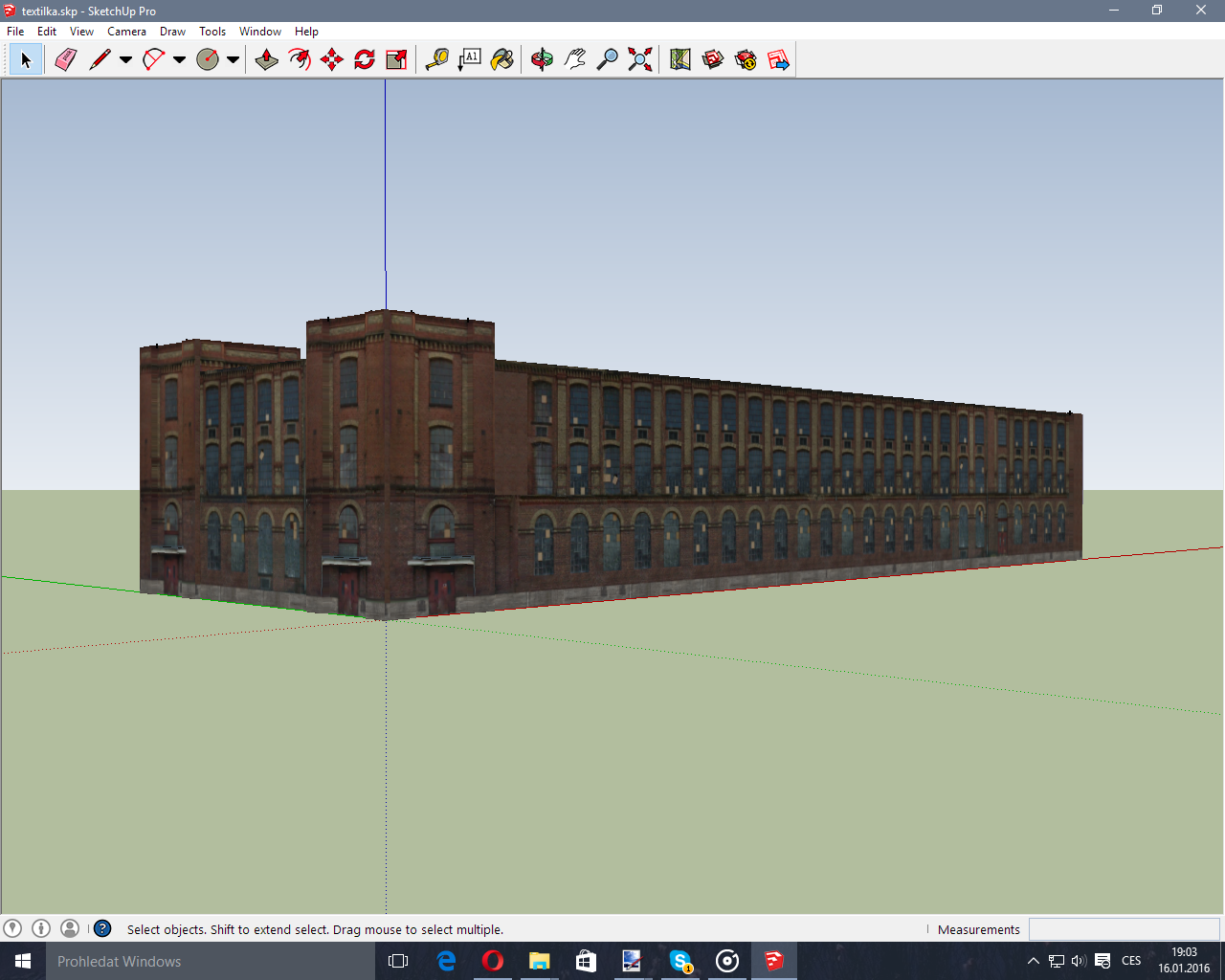The image size is (1225, 980).
Task: Choose the Offset tool
Action: 300,59
